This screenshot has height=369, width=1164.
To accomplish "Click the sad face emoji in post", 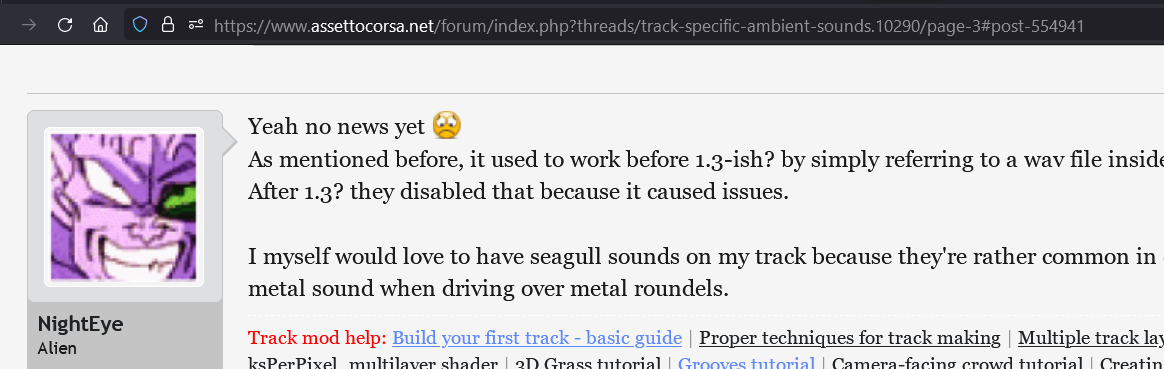I will pos(446,125).
